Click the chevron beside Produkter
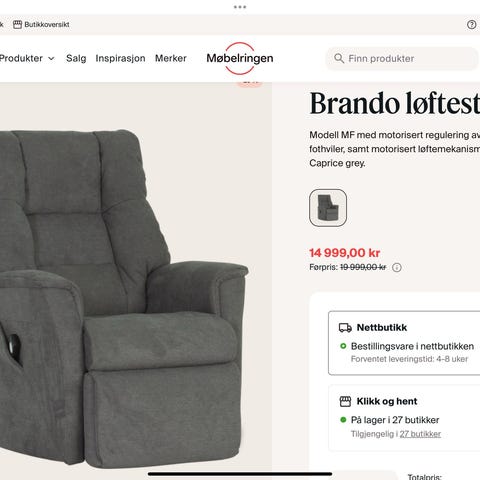Viewport: 480px width, 480px height. coord(51,59)
